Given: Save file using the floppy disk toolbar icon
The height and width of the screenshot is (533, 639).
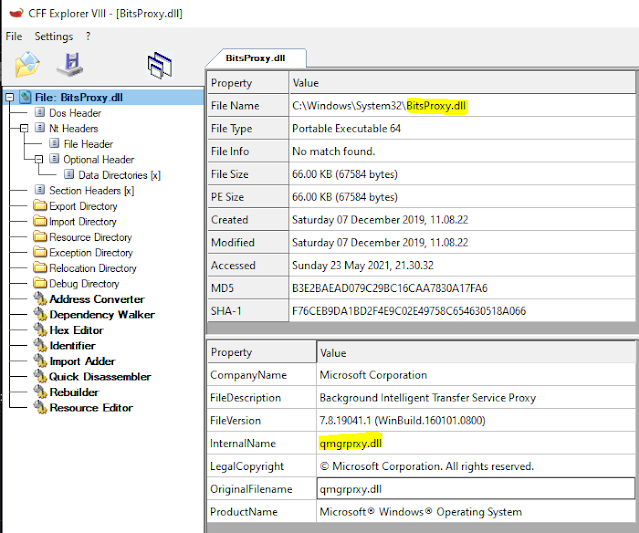Looking at the screenshot, I should pos(70,64).
